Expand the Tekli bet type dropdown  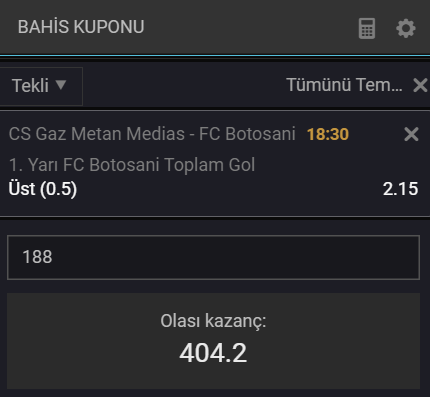[x=40, y=86]
